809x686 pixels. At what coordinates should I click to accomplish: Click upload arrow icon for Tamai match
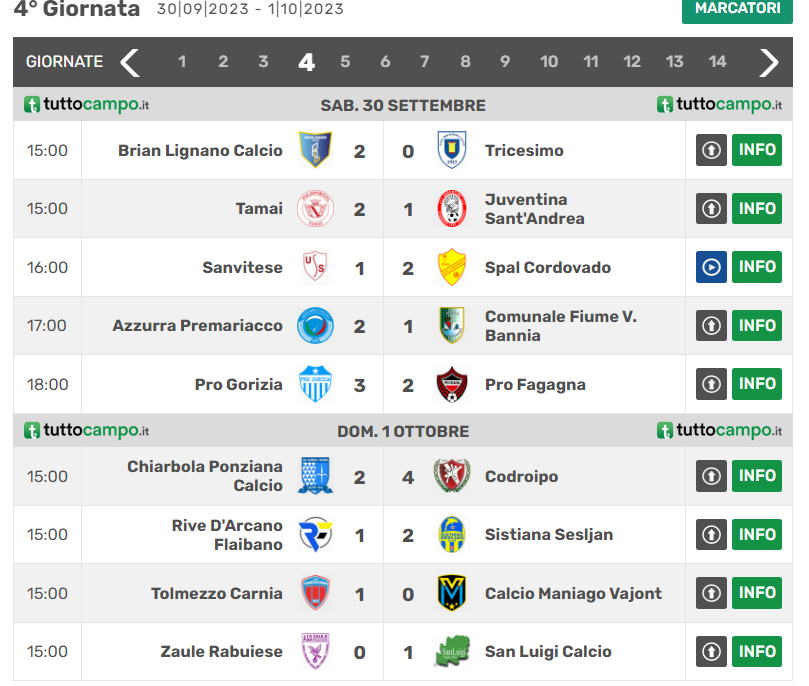click(711, 209)
